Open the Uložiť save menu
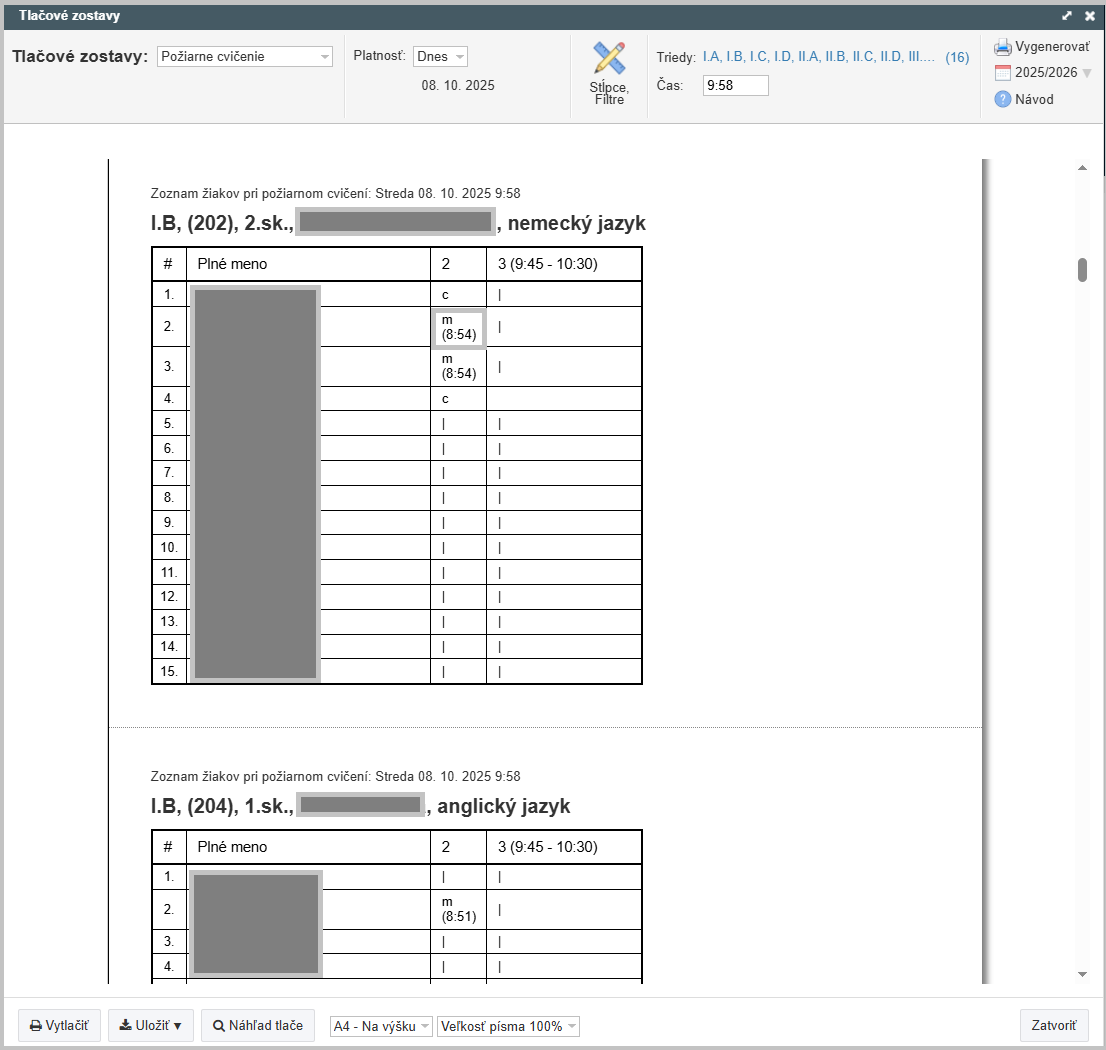The image size is (1106, 1050). (151, 1026)
